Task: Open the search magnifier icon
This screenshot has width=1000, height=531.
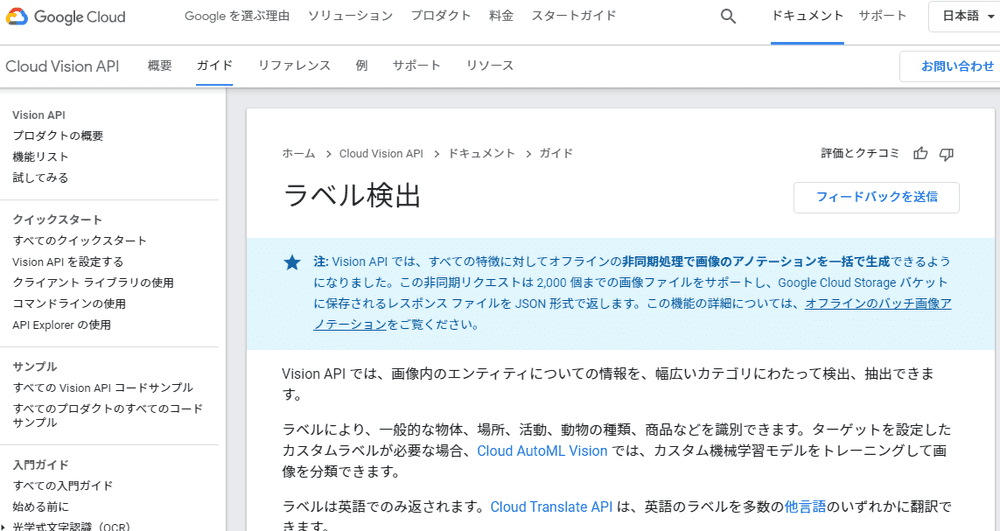Action: (728, 17)
